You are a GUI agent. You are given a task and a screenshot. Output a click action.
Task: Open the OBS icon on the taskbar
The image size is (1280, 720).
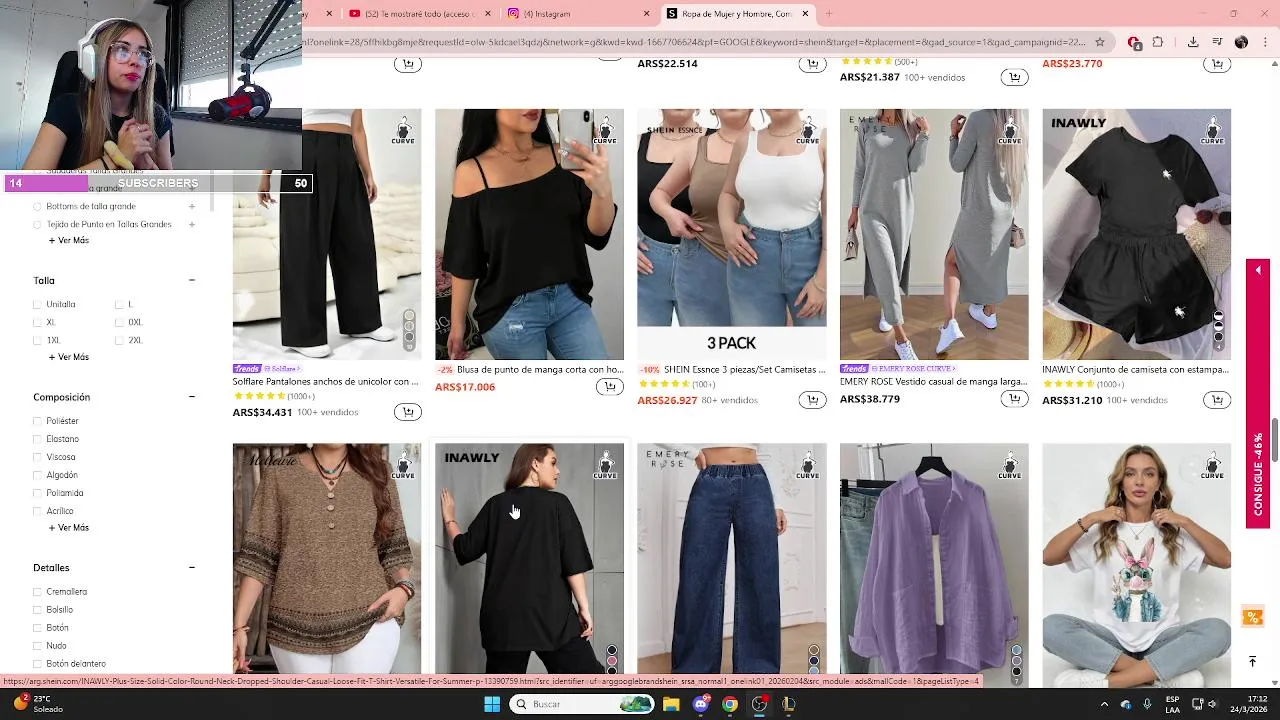760,704
